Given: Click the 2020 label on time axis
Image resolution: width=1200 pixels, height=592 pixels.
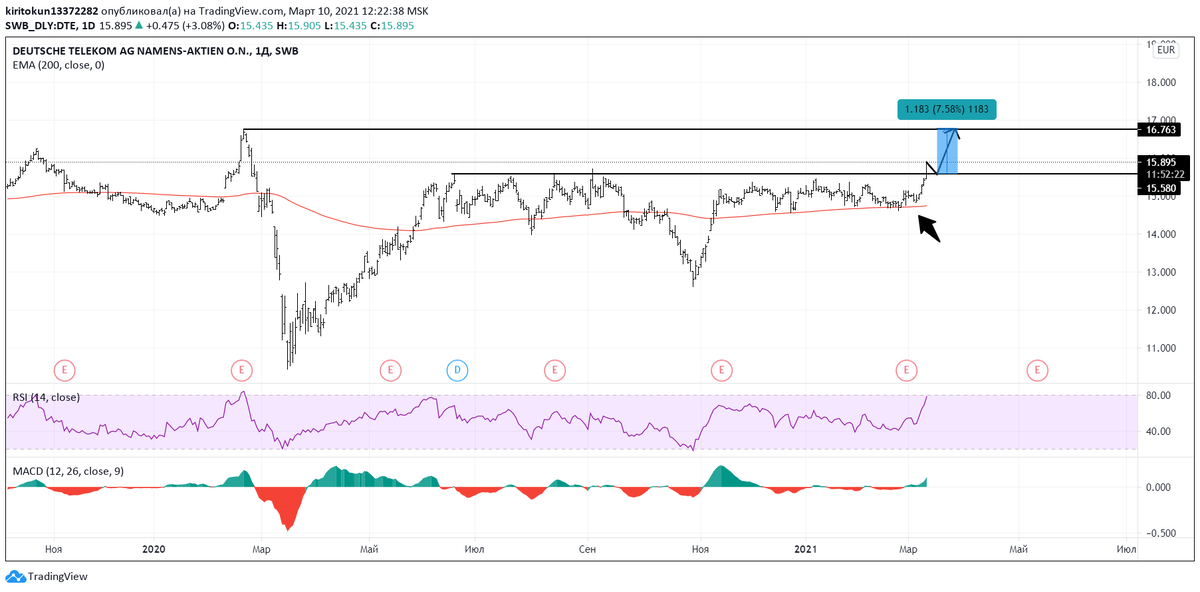Looking at the screenshot, I should pos(154,549).
